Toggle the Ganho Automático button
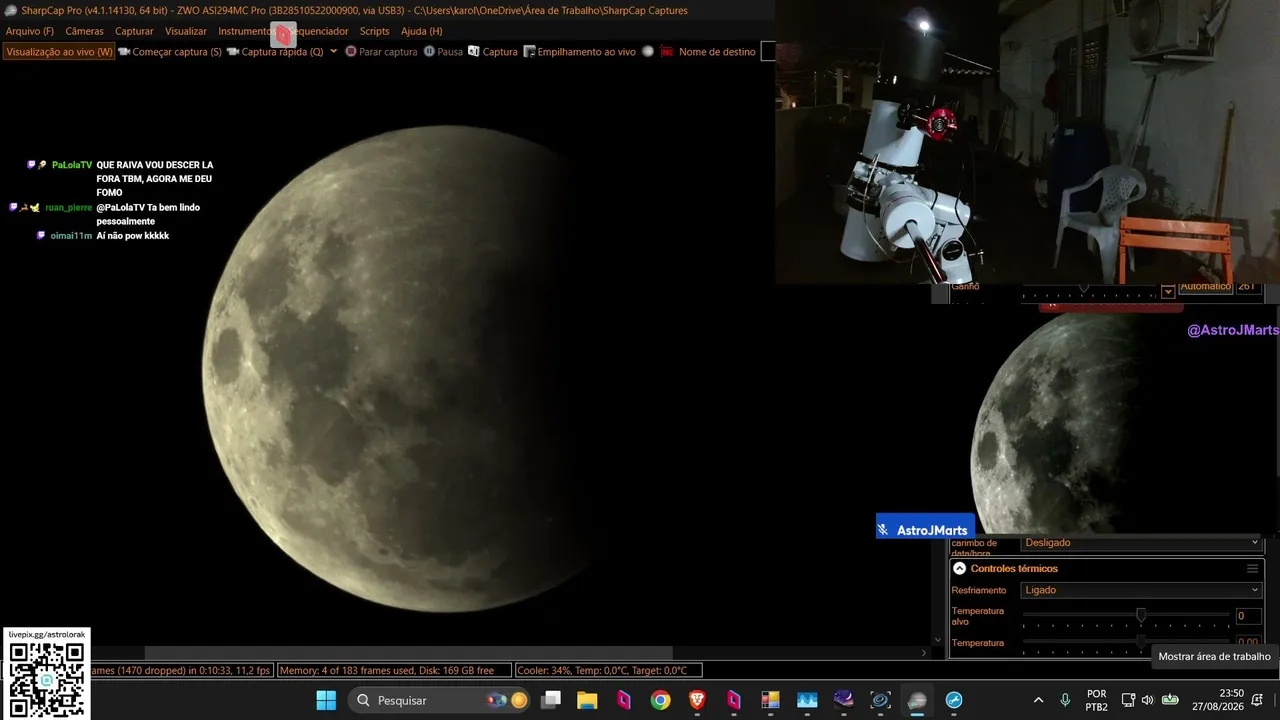 [1205, 287]
